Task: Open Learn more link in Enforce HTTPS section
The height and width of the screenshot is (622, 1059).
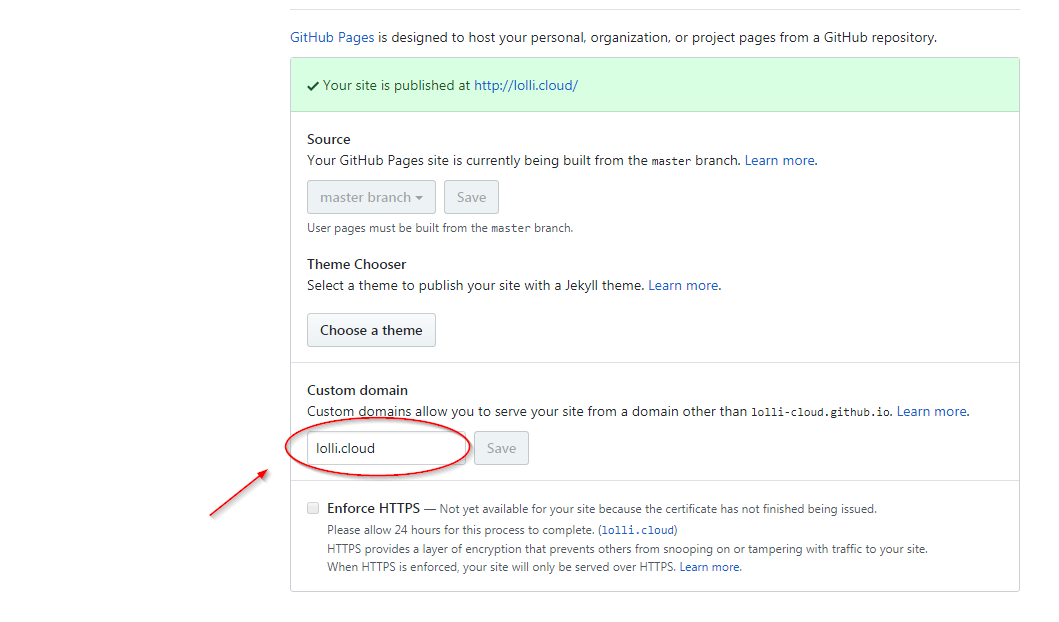Action: click(x=709, y=567)
